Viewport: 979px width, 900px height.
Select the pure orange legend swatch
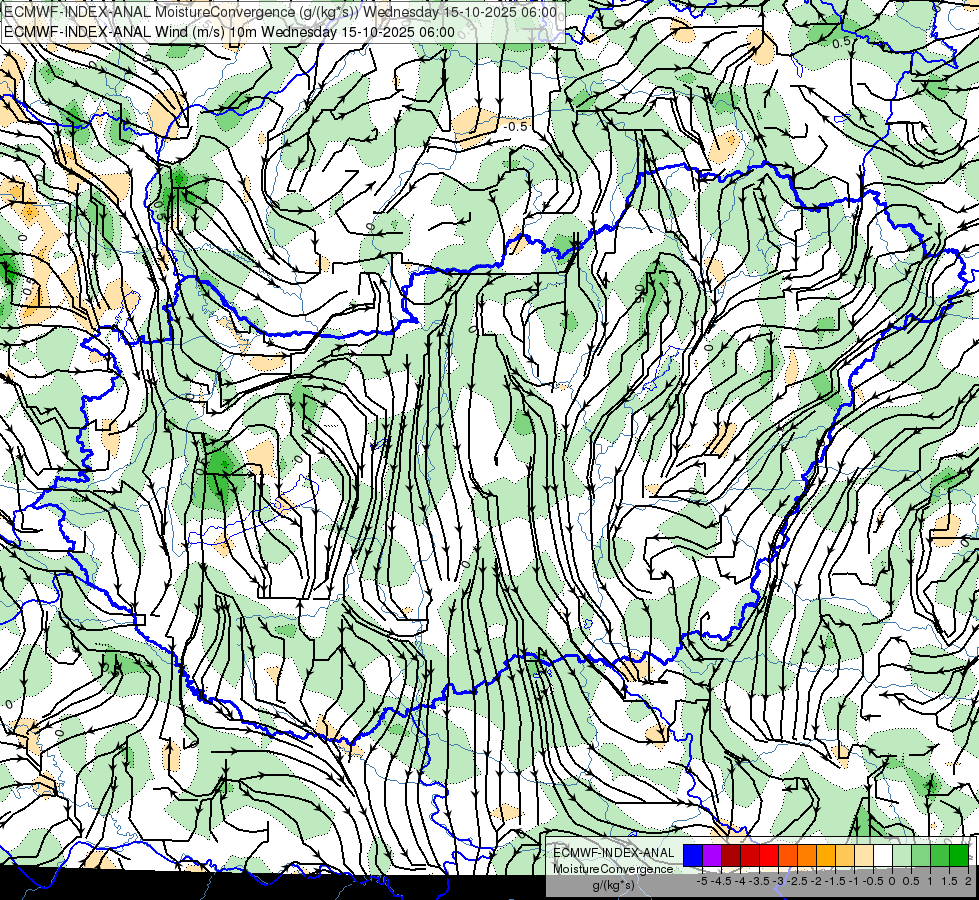pyautogui.click(x=807, y=855)
